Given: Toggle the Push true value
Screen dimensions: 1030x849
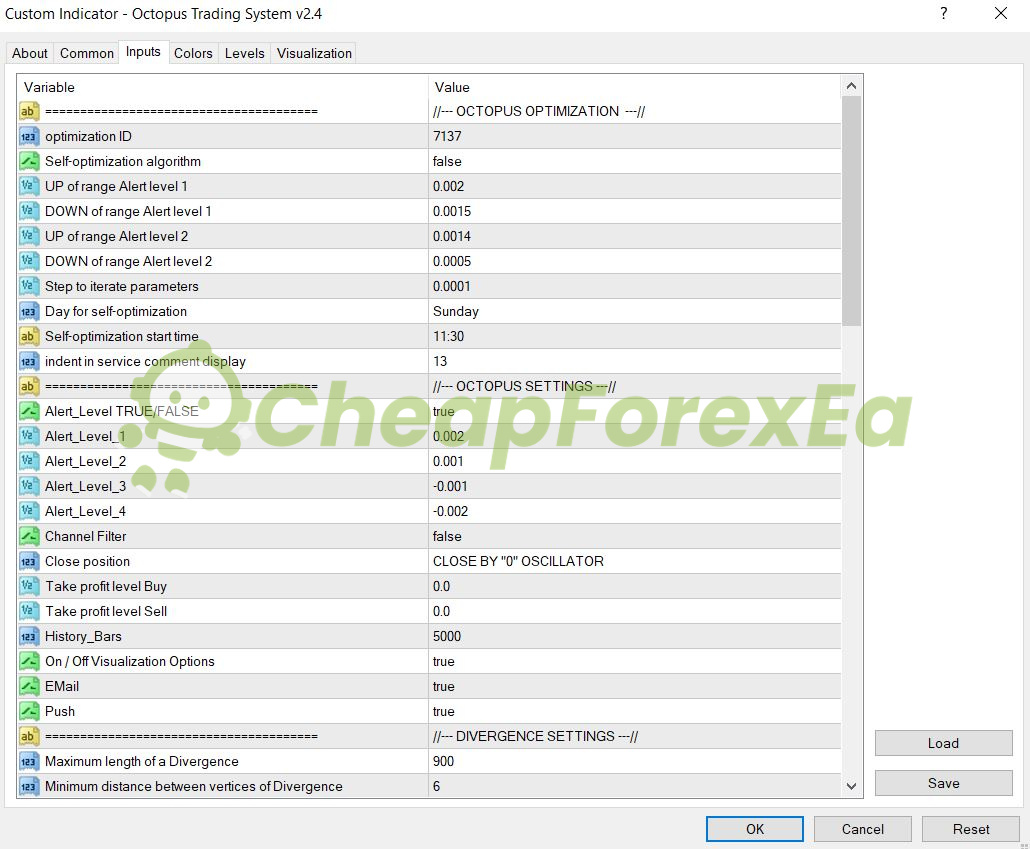Looking at the screenshot, I should [x=635, y=711].
